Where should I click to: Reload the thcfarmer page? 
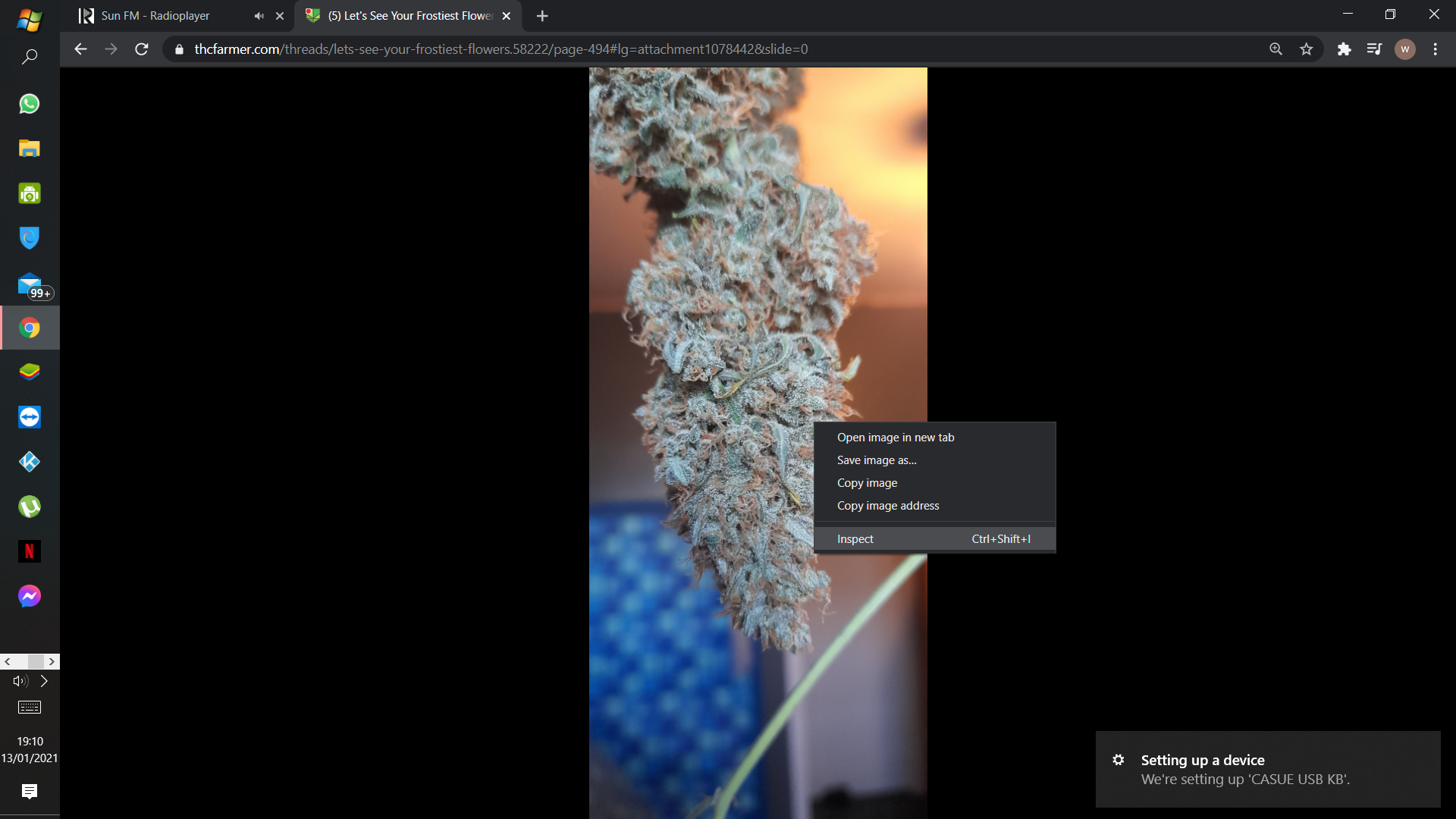coord(141,49)
